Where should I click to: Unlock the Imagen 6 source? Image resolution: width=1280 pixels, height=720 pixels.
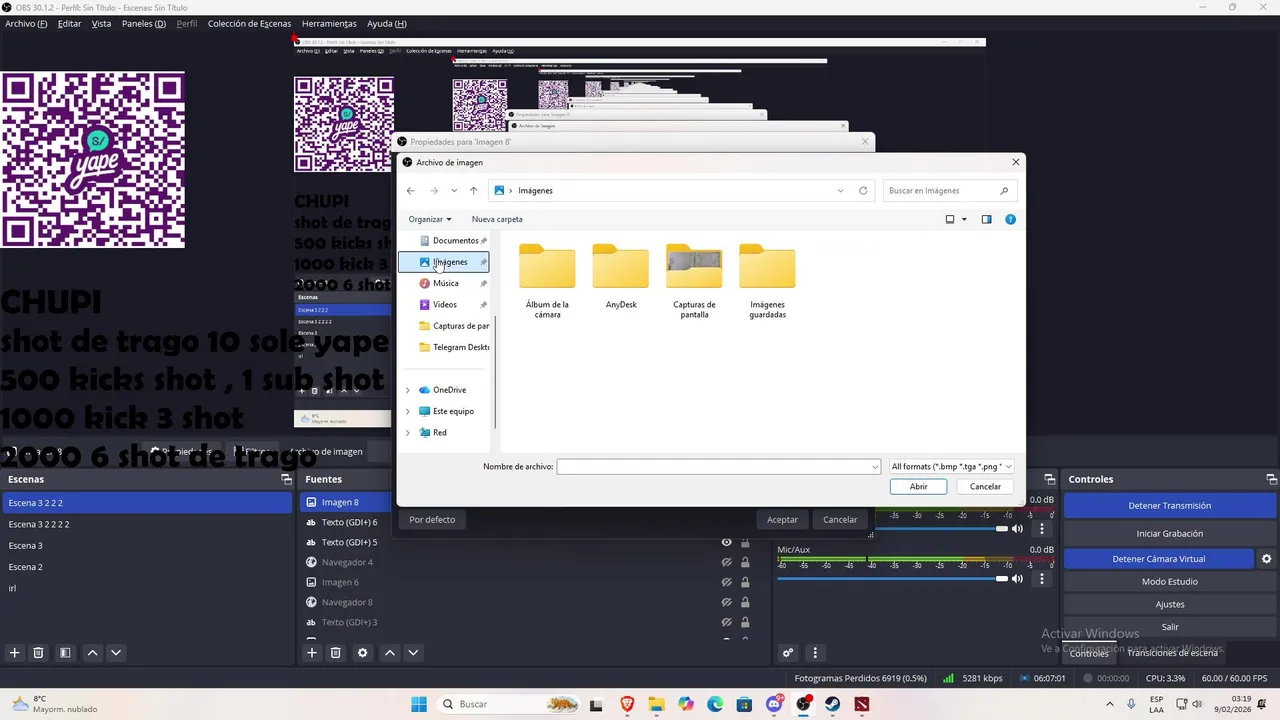point(745,582)
